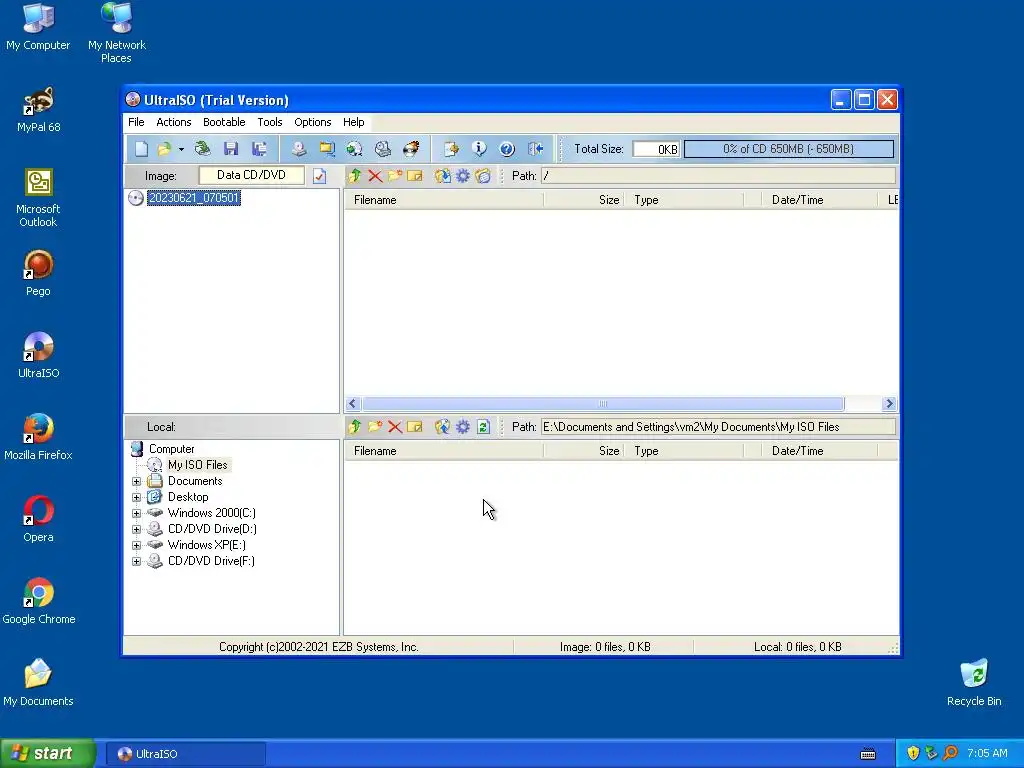The width and height of the screenshot is (1024, 768).
Task: Open the dropdown arrow next to Open
Action: (x=182, y=149)
